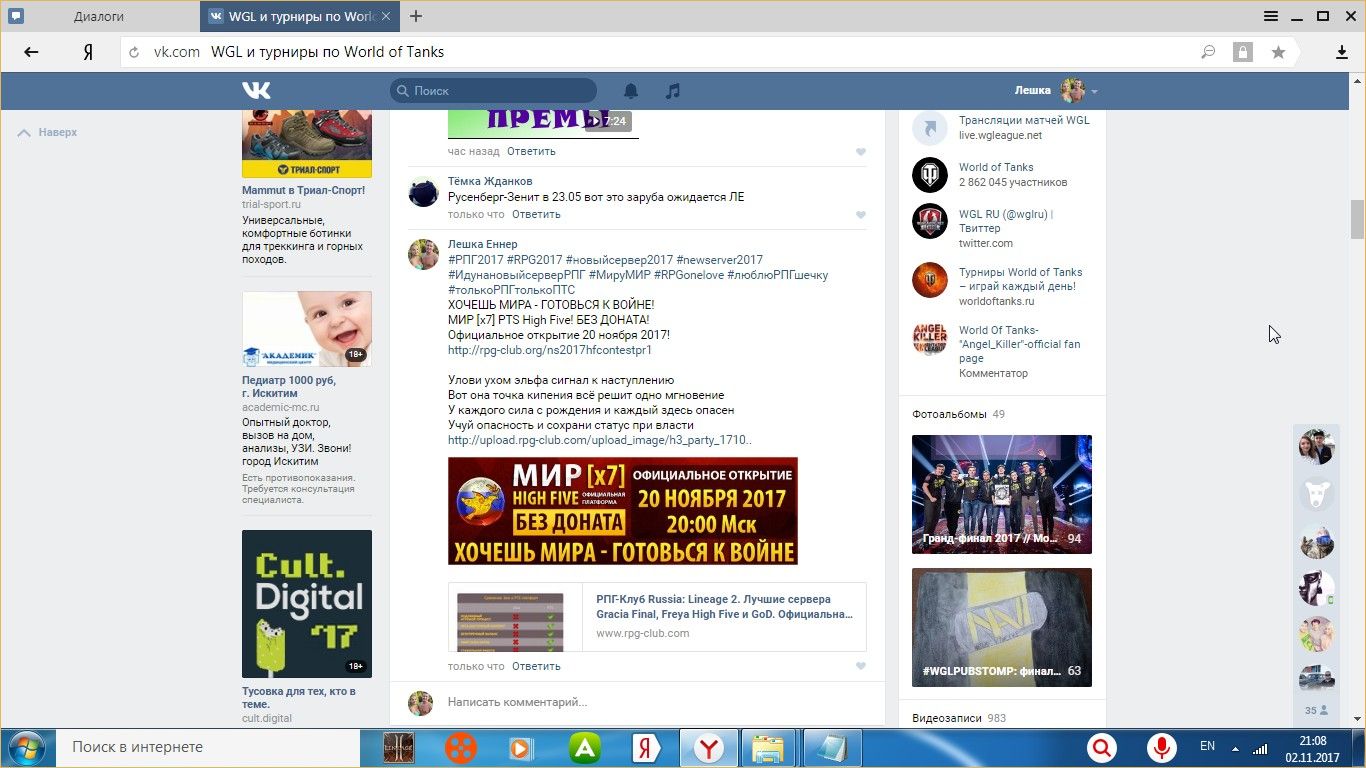
Task: Open РПГ-Клуб Russia link preview
Action: coord(657,617)
